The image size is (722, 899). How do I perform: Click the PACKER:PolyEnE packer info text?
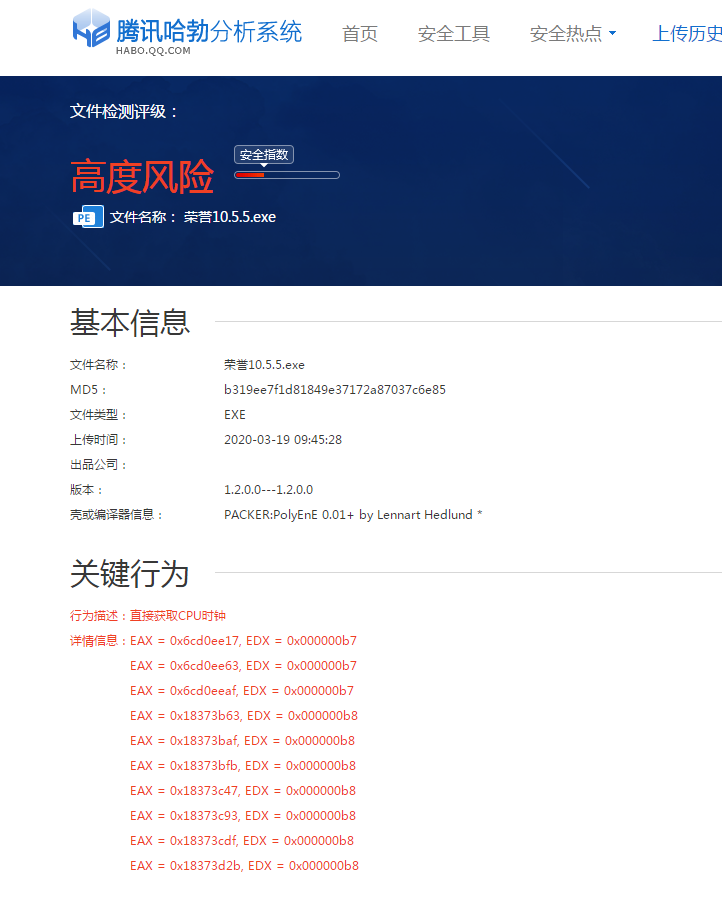(353, 515)
